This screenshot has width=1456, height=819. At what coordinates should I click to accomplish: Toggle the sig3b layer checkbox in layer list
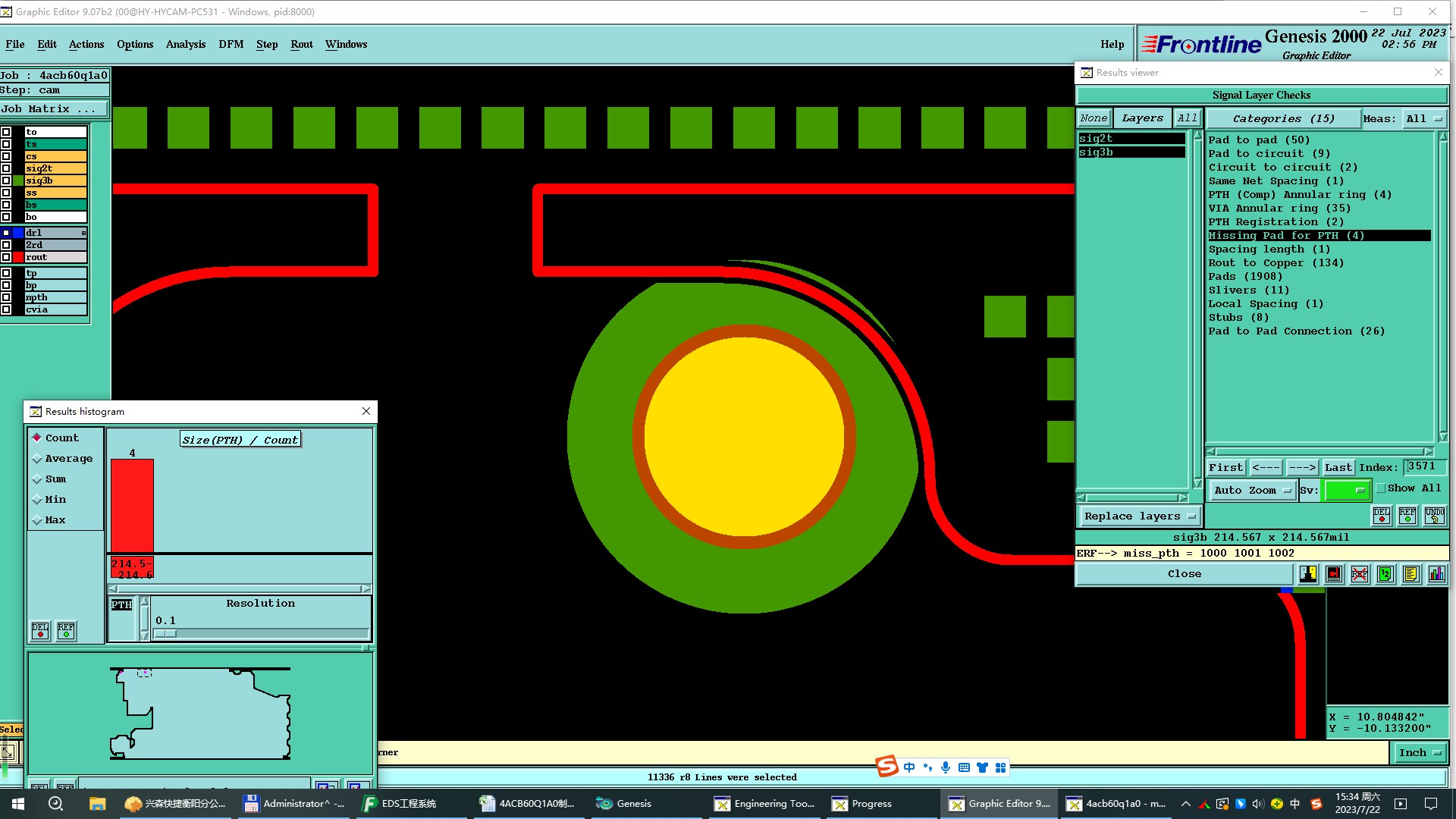[6, 180]
